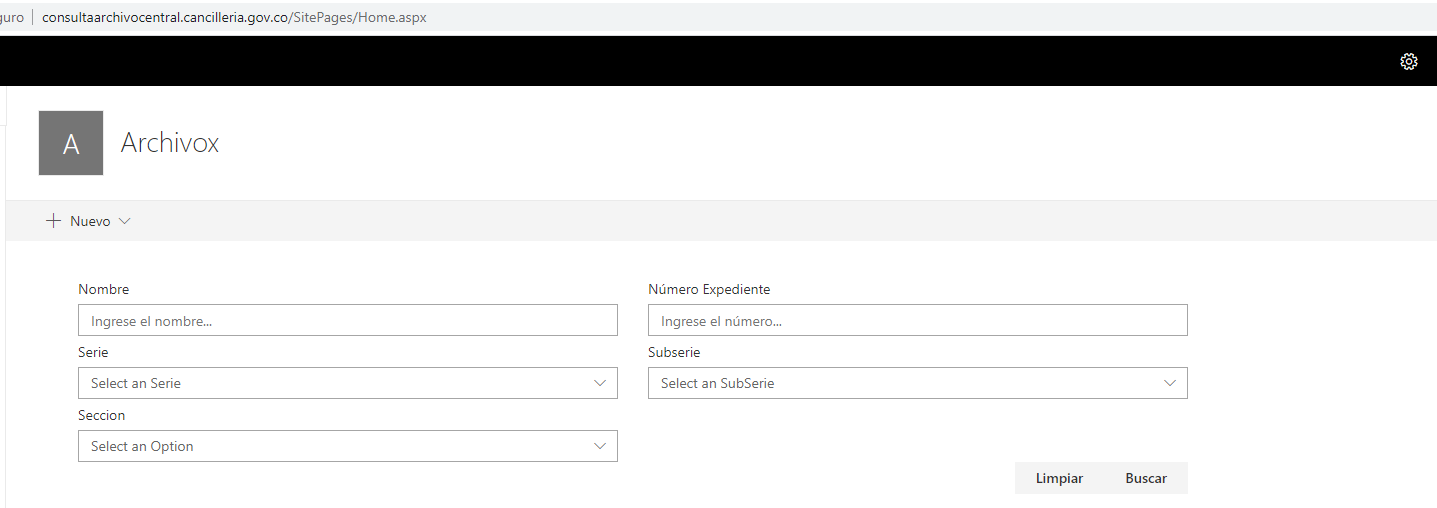Open the Archivox site title link
The height and width of the screenshot is (508, 1437).
(x=170, y=143)
